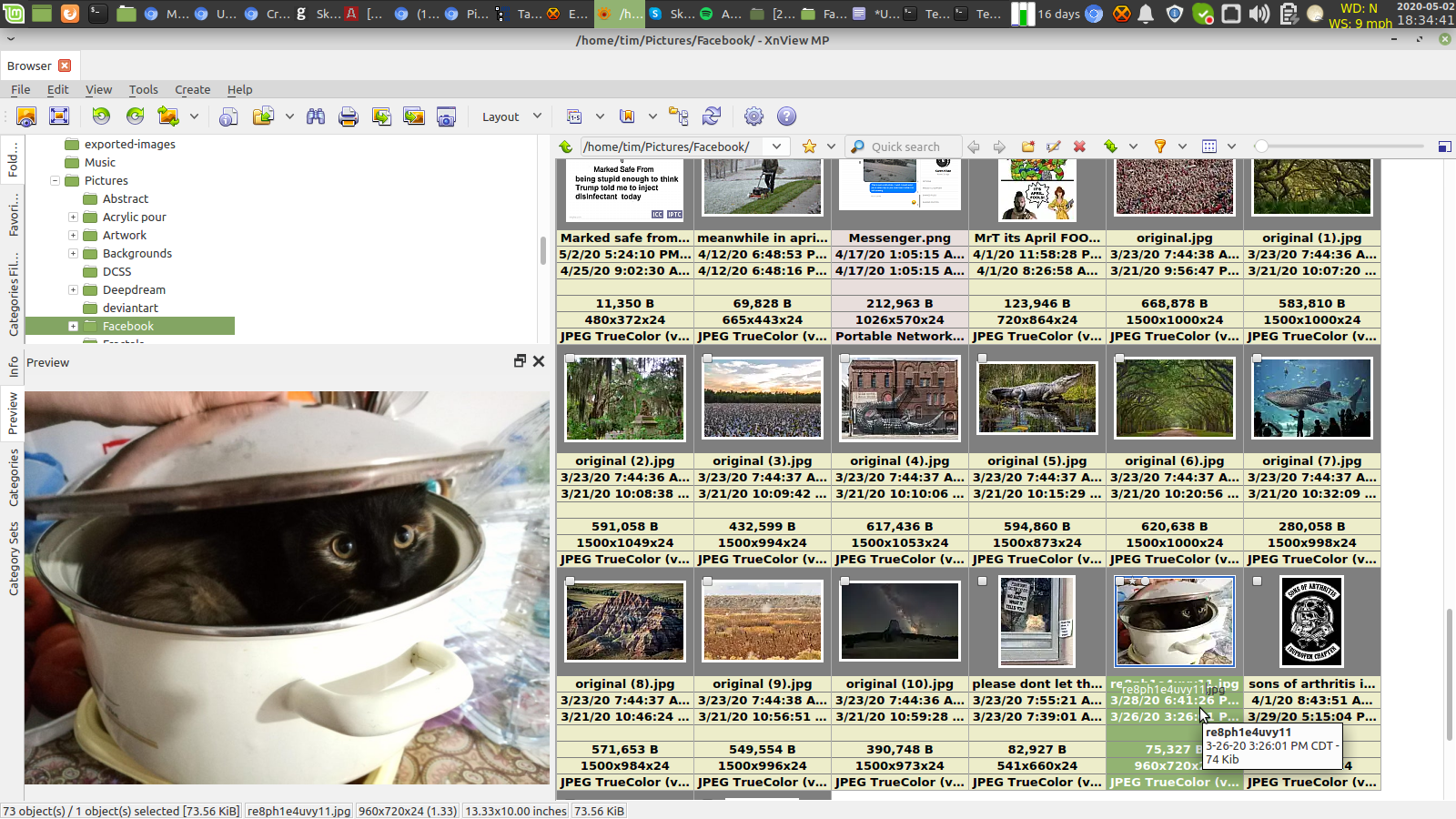Open settings with the gear icon

point(753,116)
